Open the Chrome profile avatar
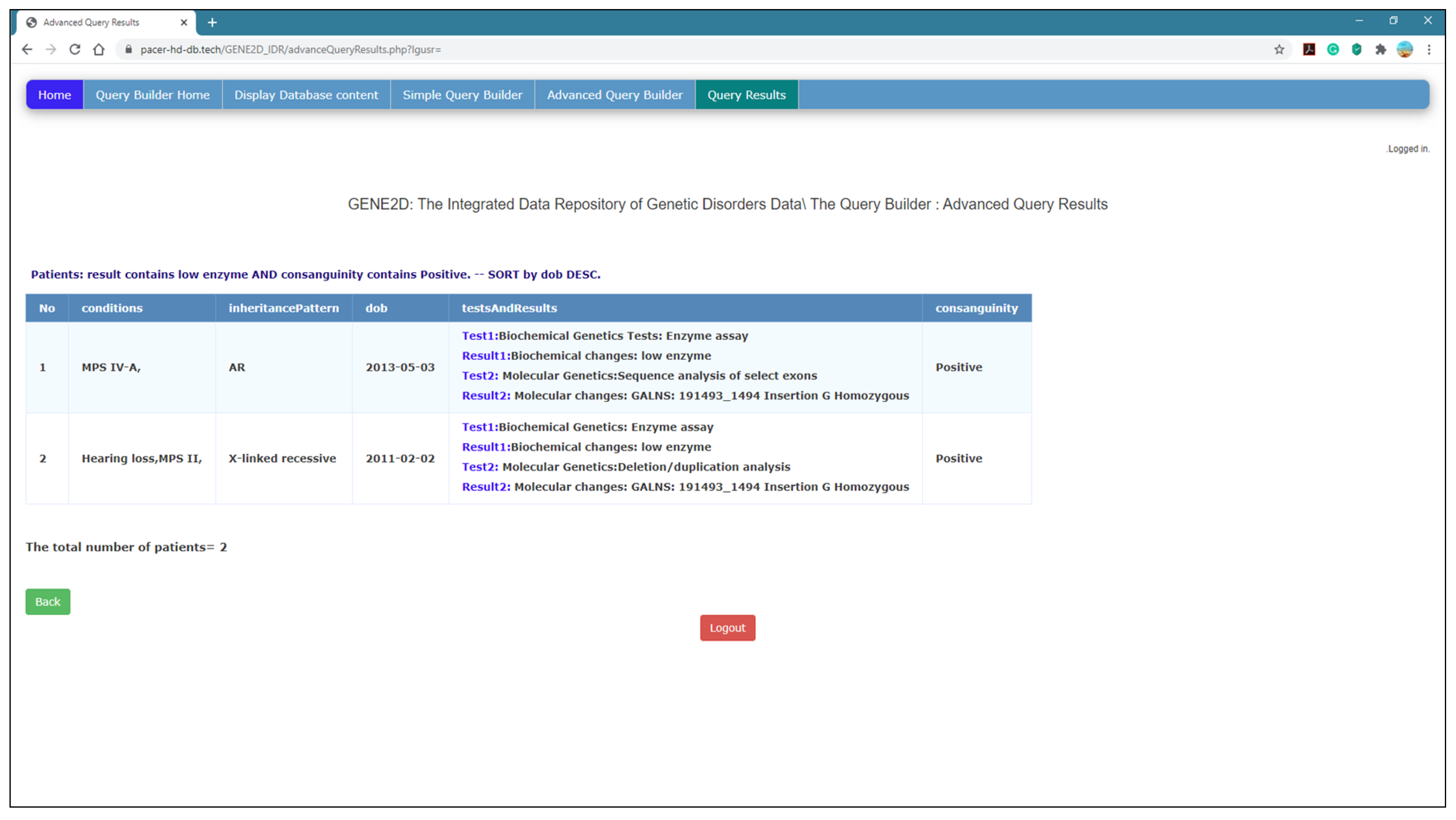 (x=1404, y=50)
